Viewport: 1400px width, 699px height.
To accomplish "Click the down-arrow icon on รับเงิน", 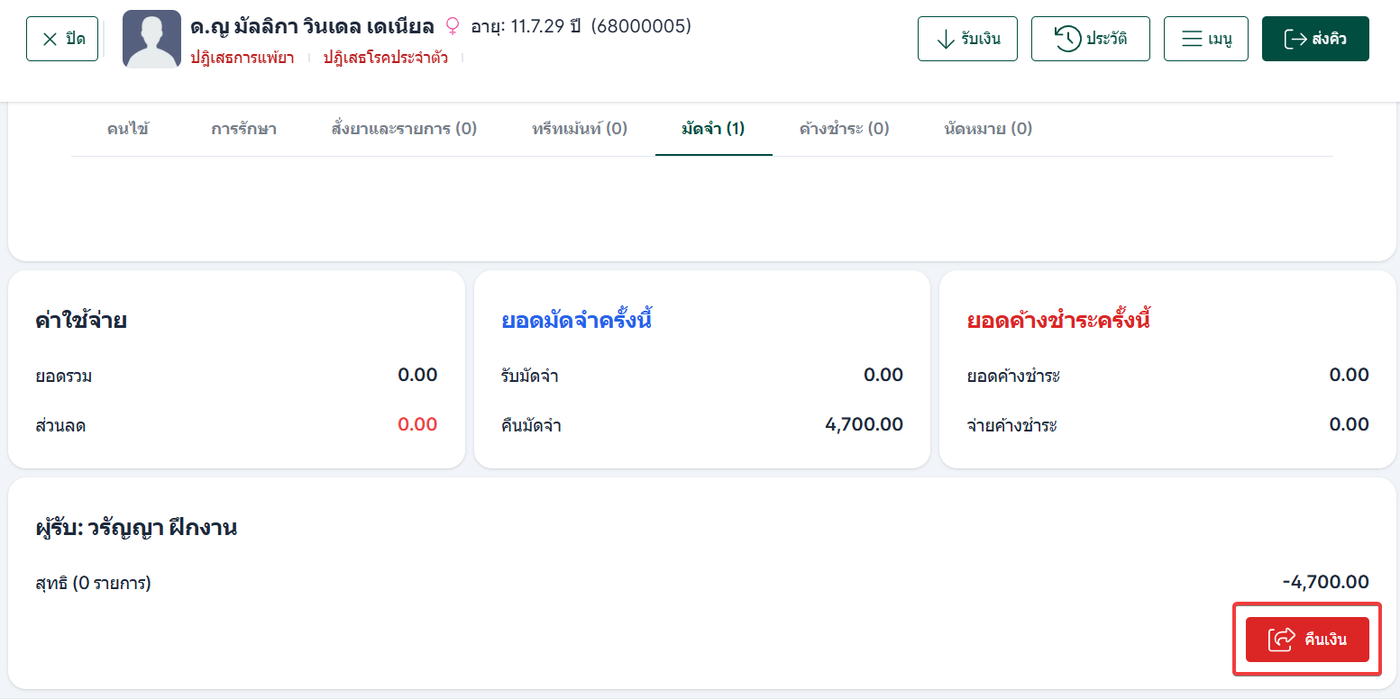I will pyautogui.click(x=944, y=39).
